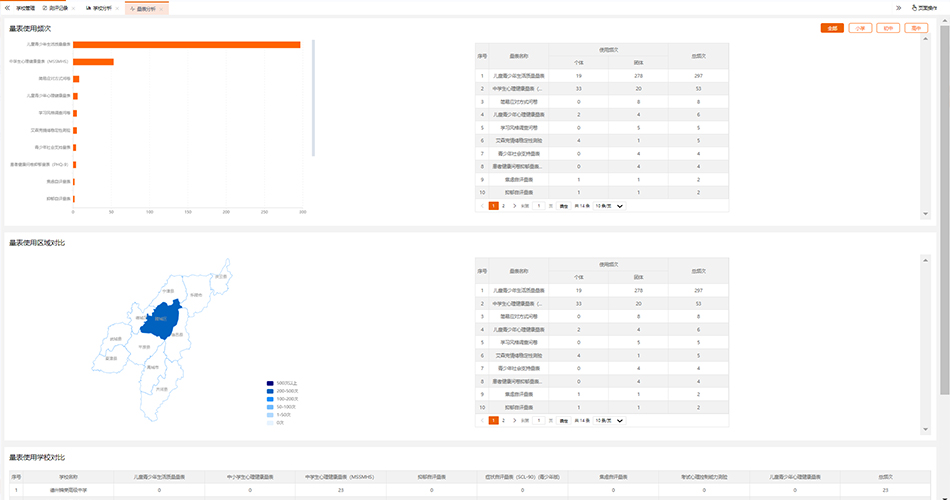Screen dimensions: 950x500
Task: Open page-size dropdown in region table
Action: 610,421
